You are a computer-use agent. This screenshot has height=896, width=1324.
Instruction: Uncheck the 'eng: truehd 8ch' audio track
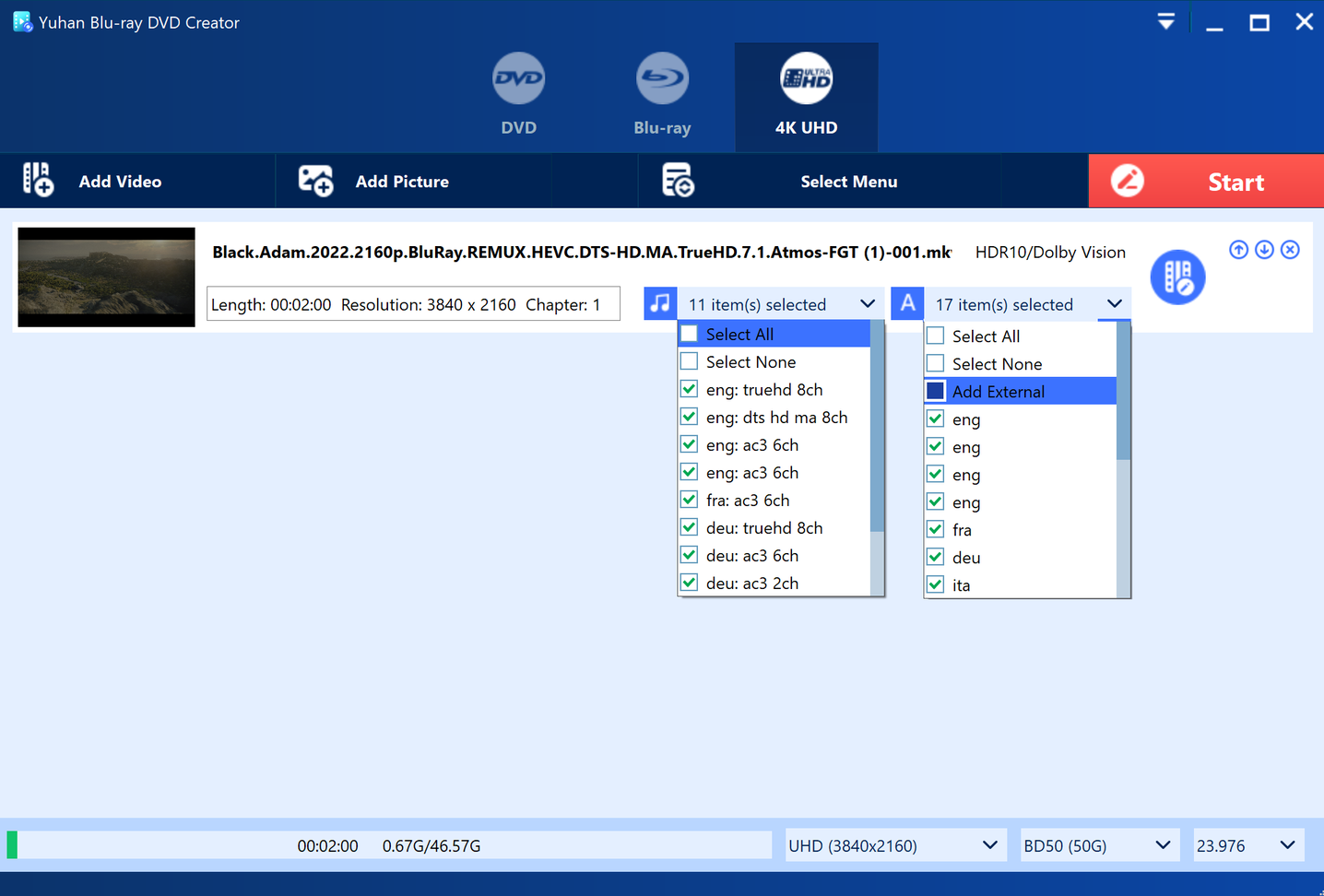[689, 389]
